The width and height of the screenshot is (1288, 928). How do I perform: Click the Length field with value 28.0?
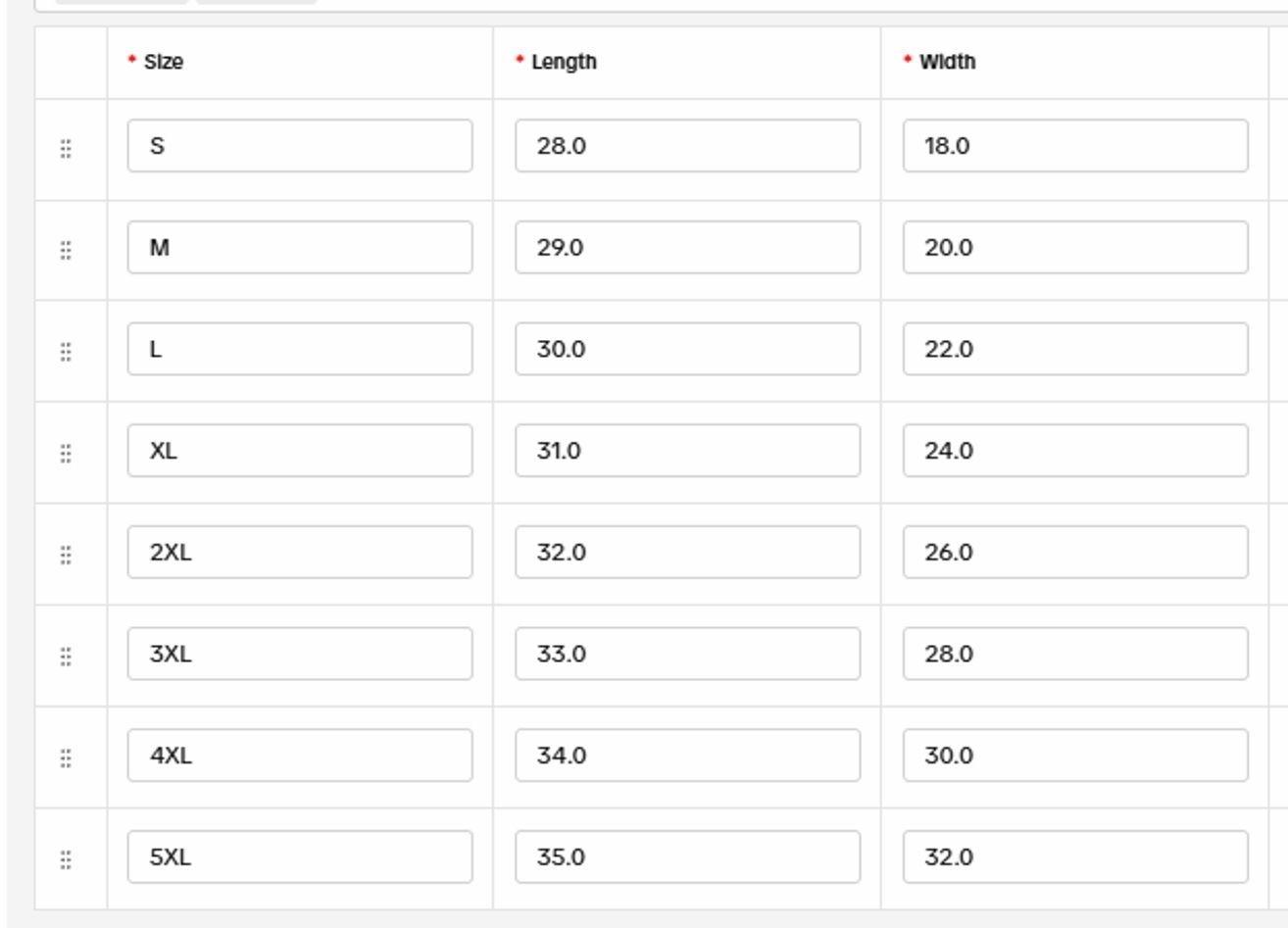click(687, 146)
